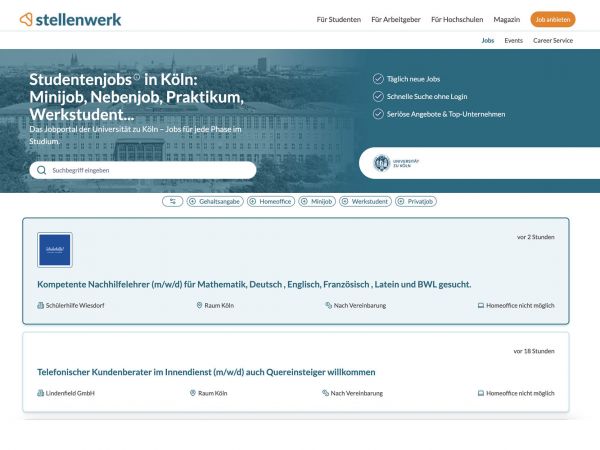600x450 pixels.
Task: Click the Universität zu Köln seal logo
Action: (381, 163)
